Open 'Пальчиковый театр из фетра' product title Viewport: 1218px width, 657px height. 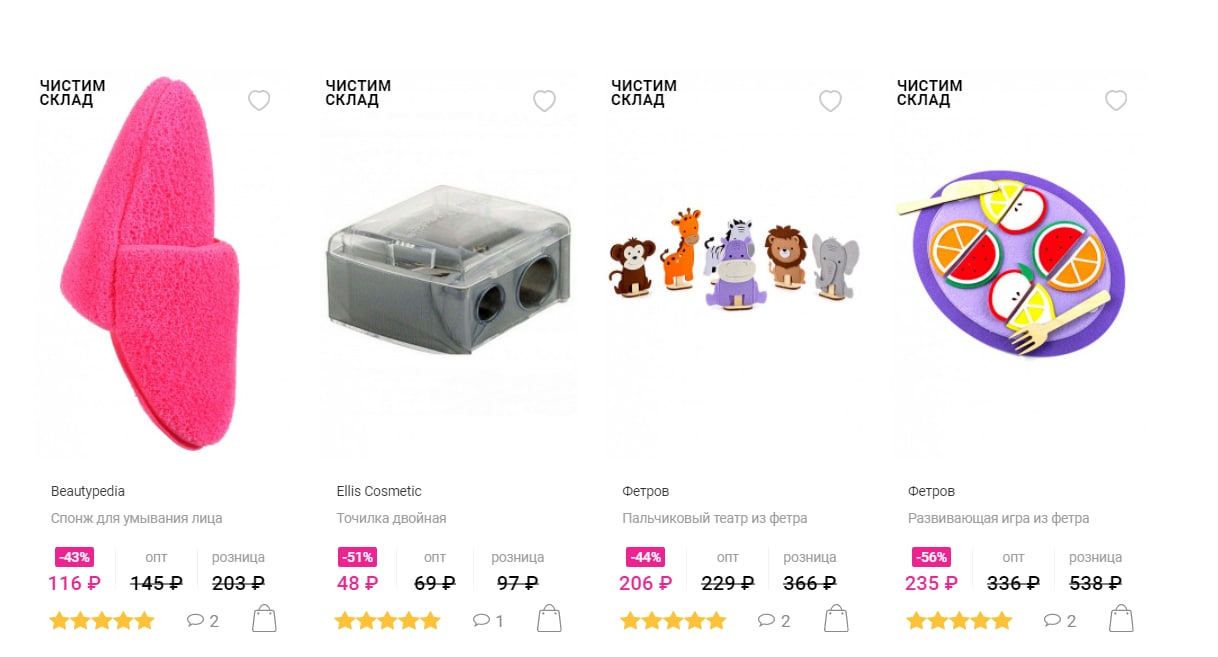(715, 518)
